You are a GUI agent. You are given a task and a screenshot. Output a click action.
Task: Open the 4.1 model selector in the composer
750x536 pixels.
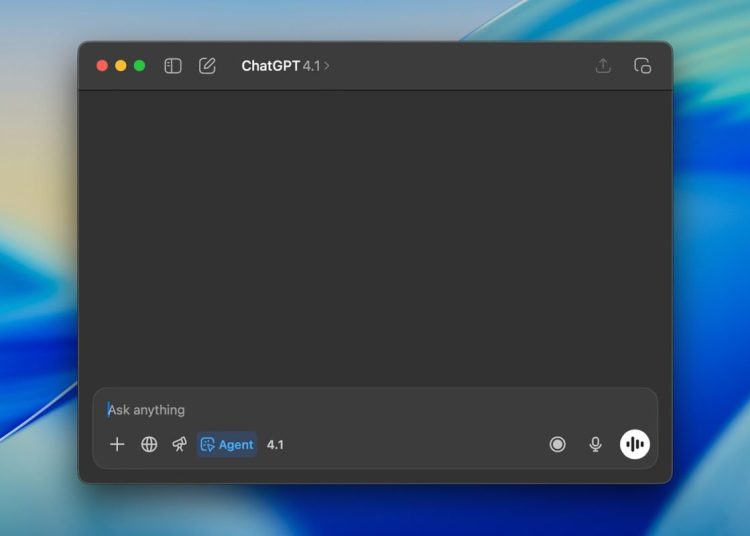275,444
